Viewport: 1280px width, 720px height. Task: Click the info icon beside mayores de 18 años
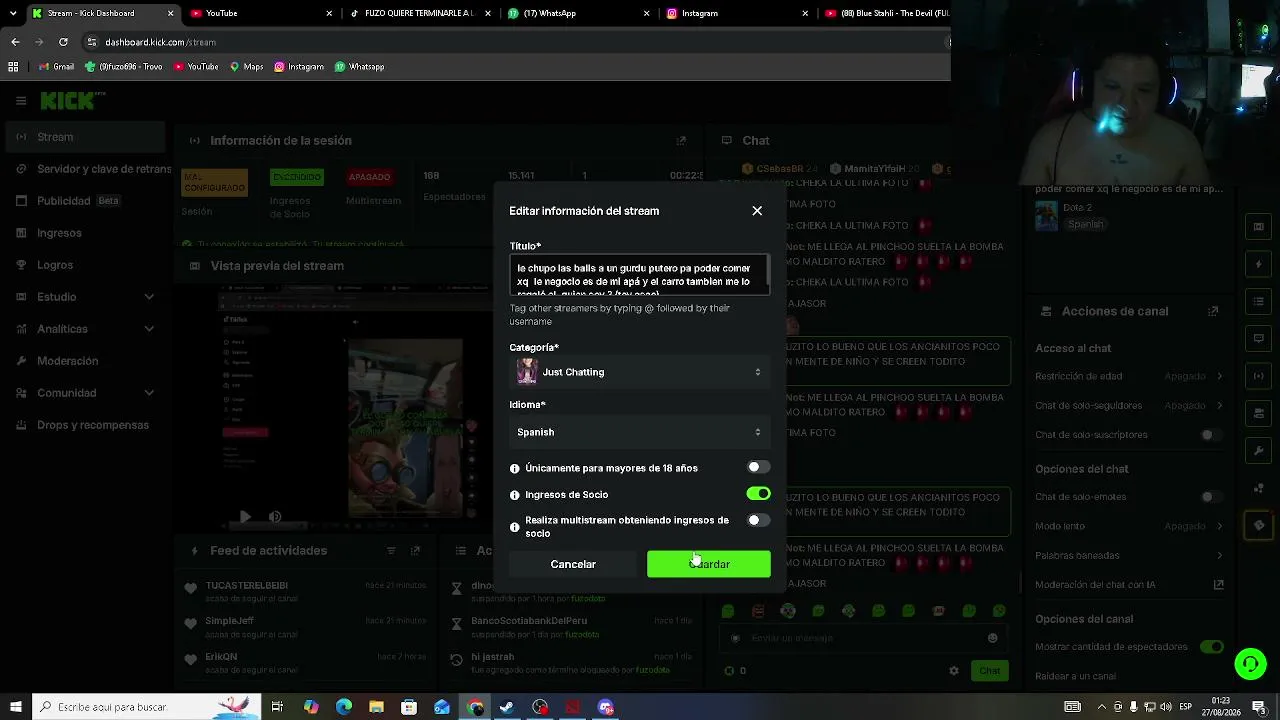coord(515,468)
